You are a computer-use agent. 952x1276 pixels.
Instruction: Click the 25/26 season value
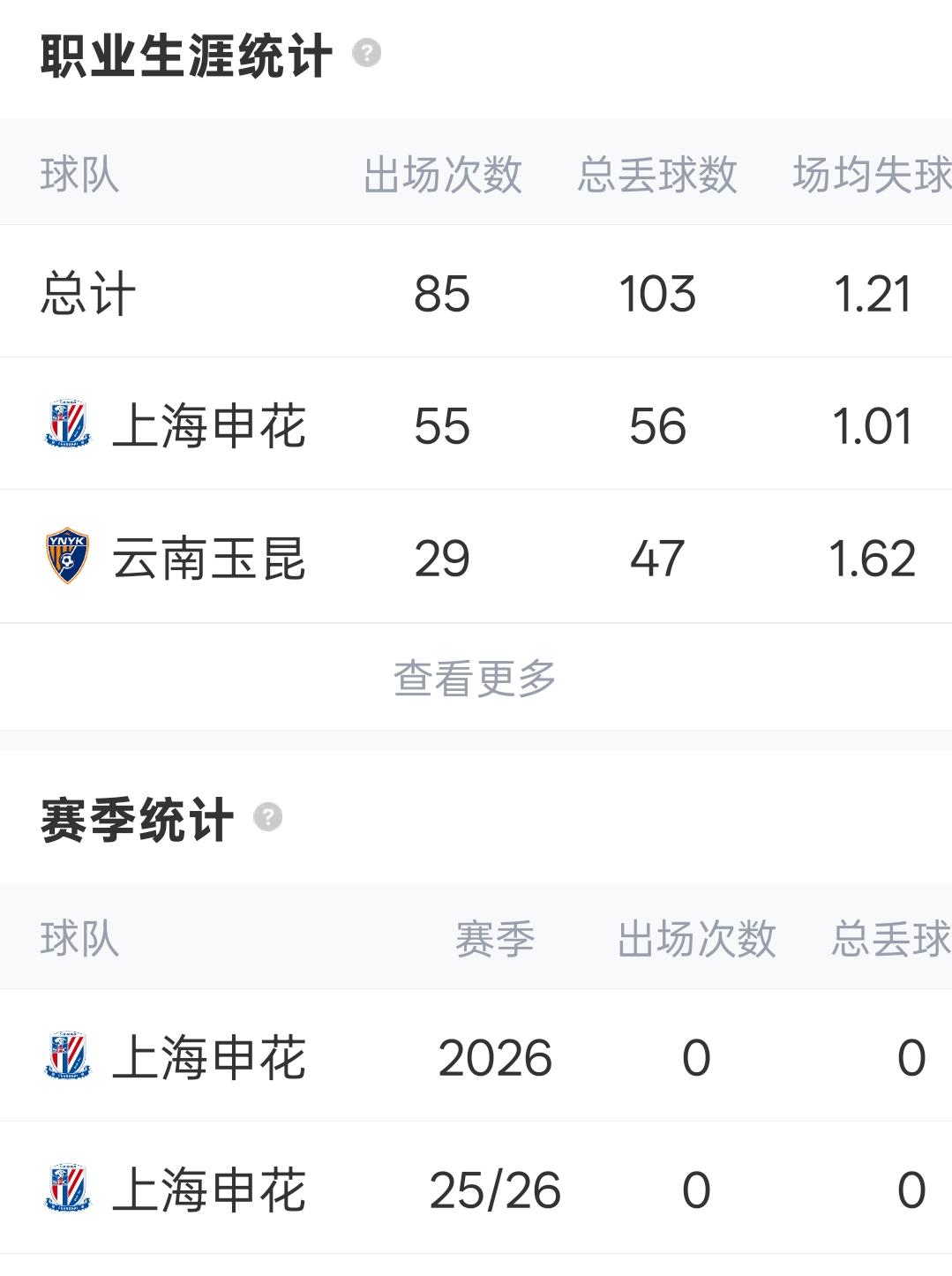pyautogui.click(x=495, y=1190)
